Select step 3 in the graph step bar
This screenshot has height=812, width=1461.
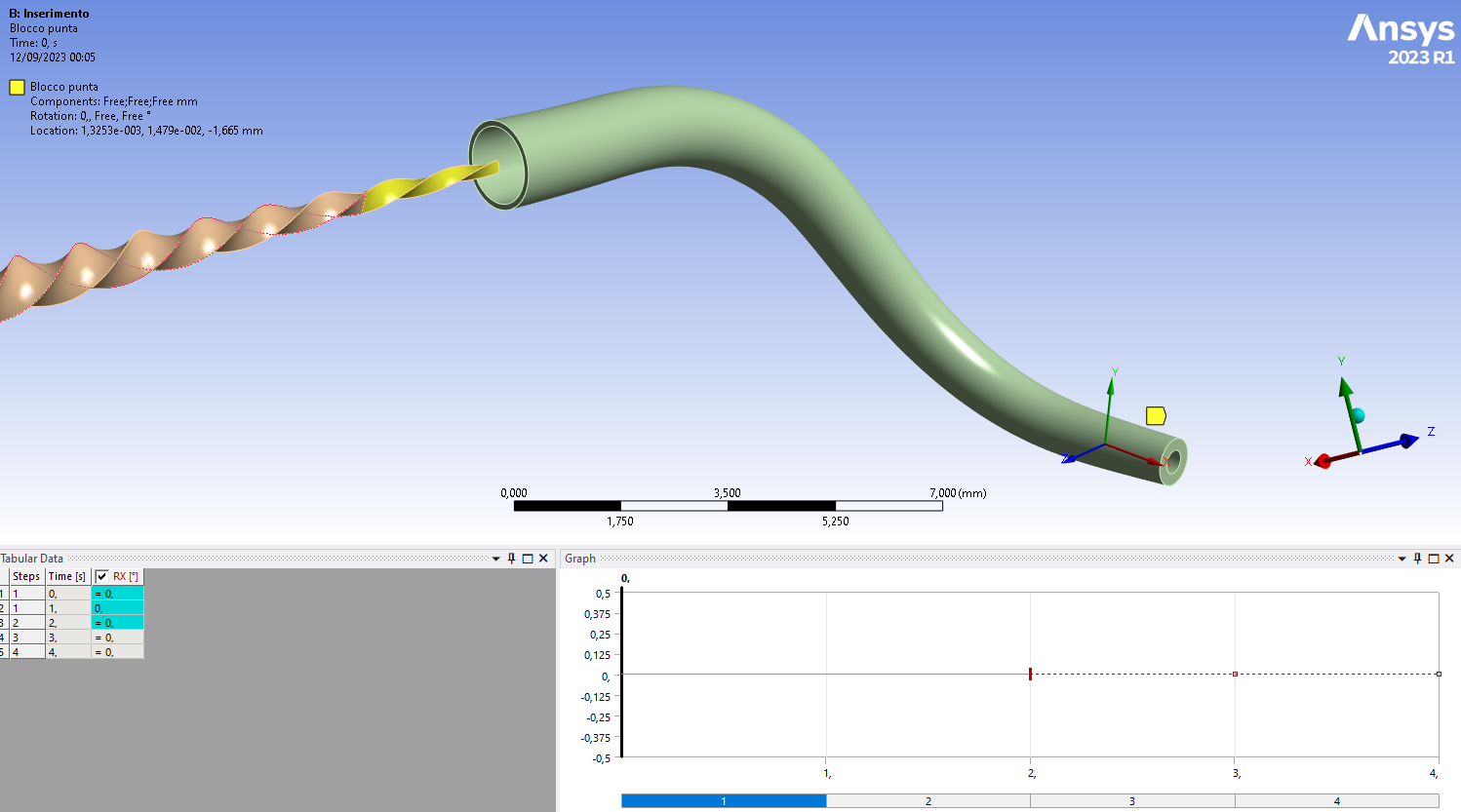pyautogui.click(x=1131, y=801)
